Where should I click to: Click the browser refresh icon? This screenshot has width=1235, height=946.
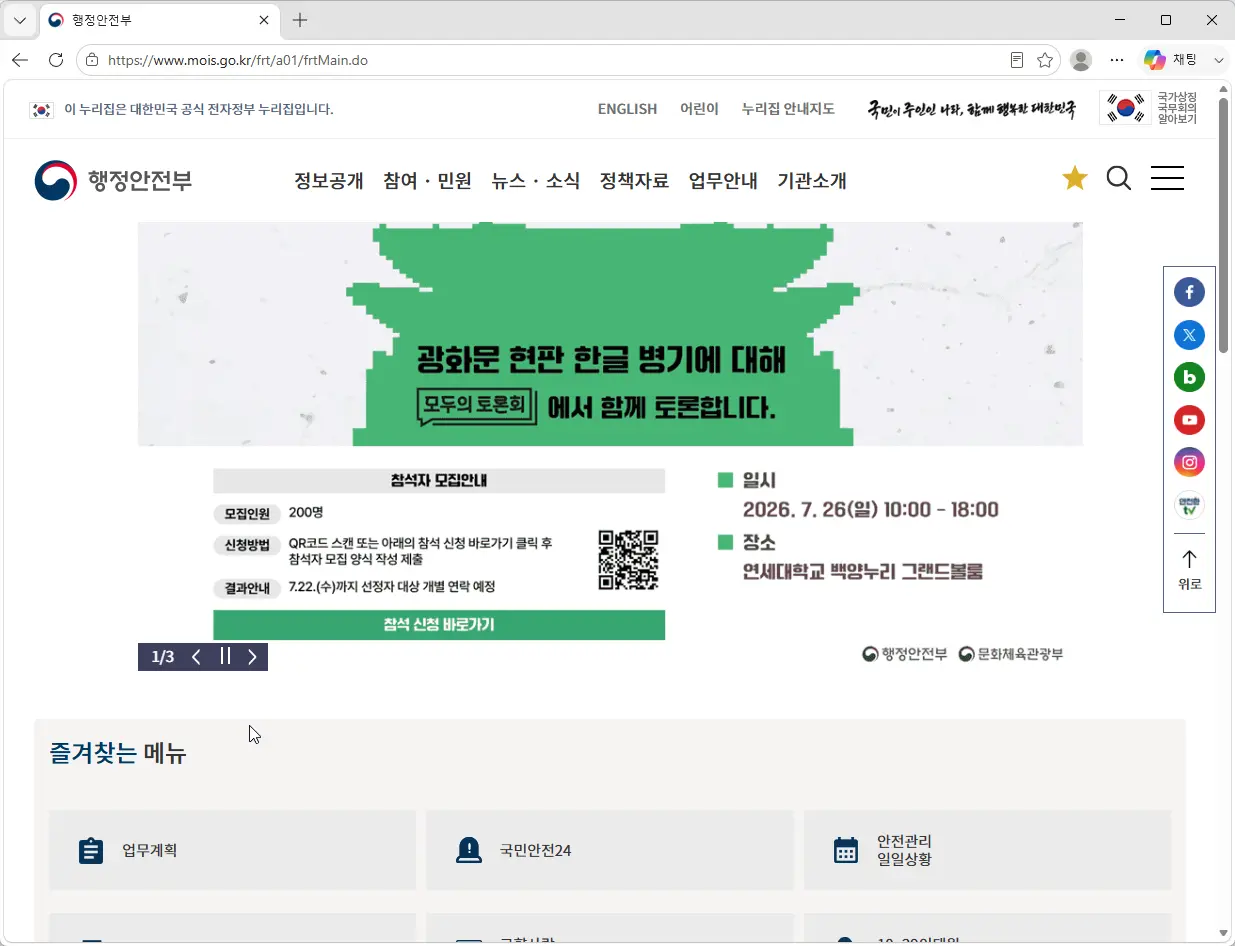pos(56,60)
